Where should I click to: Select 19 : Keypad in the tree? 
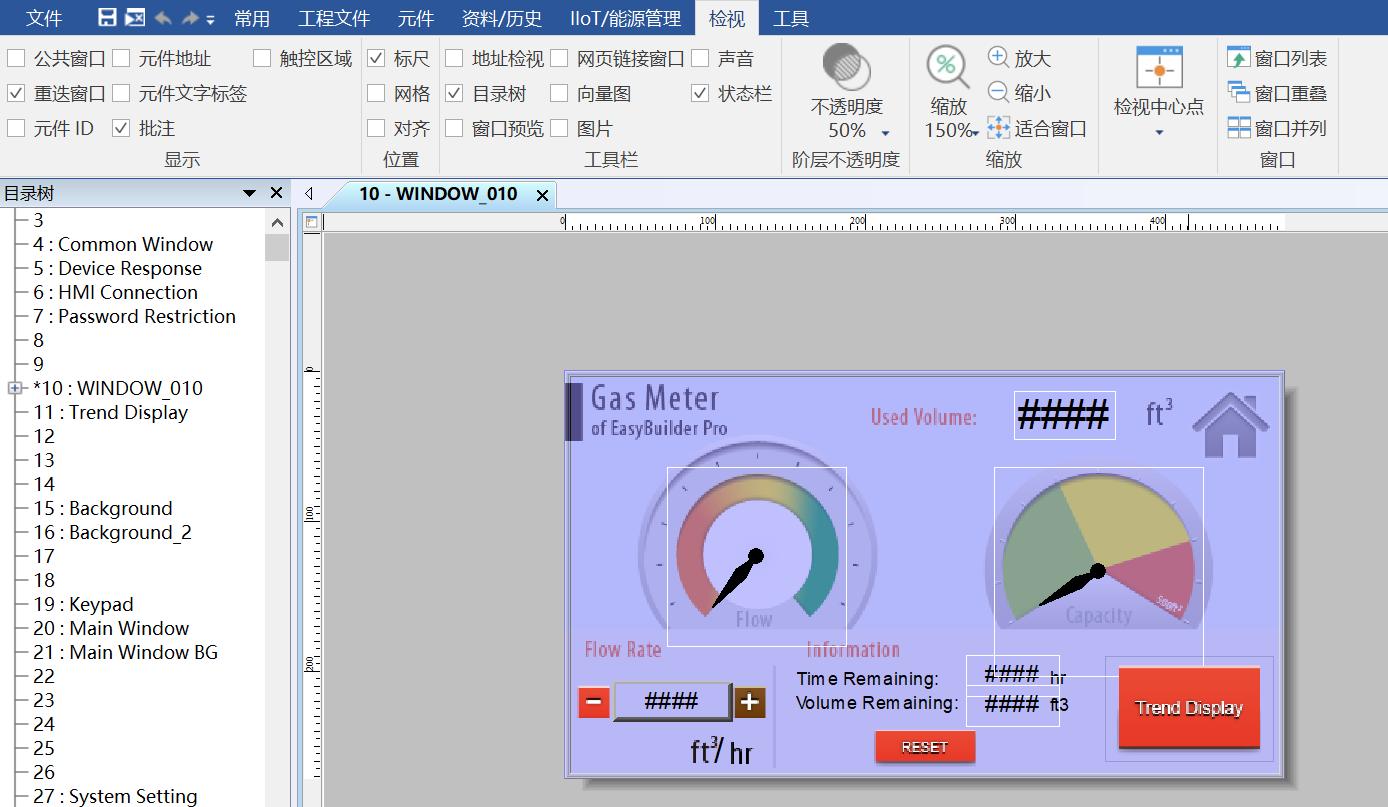click(x=83, y=604)
